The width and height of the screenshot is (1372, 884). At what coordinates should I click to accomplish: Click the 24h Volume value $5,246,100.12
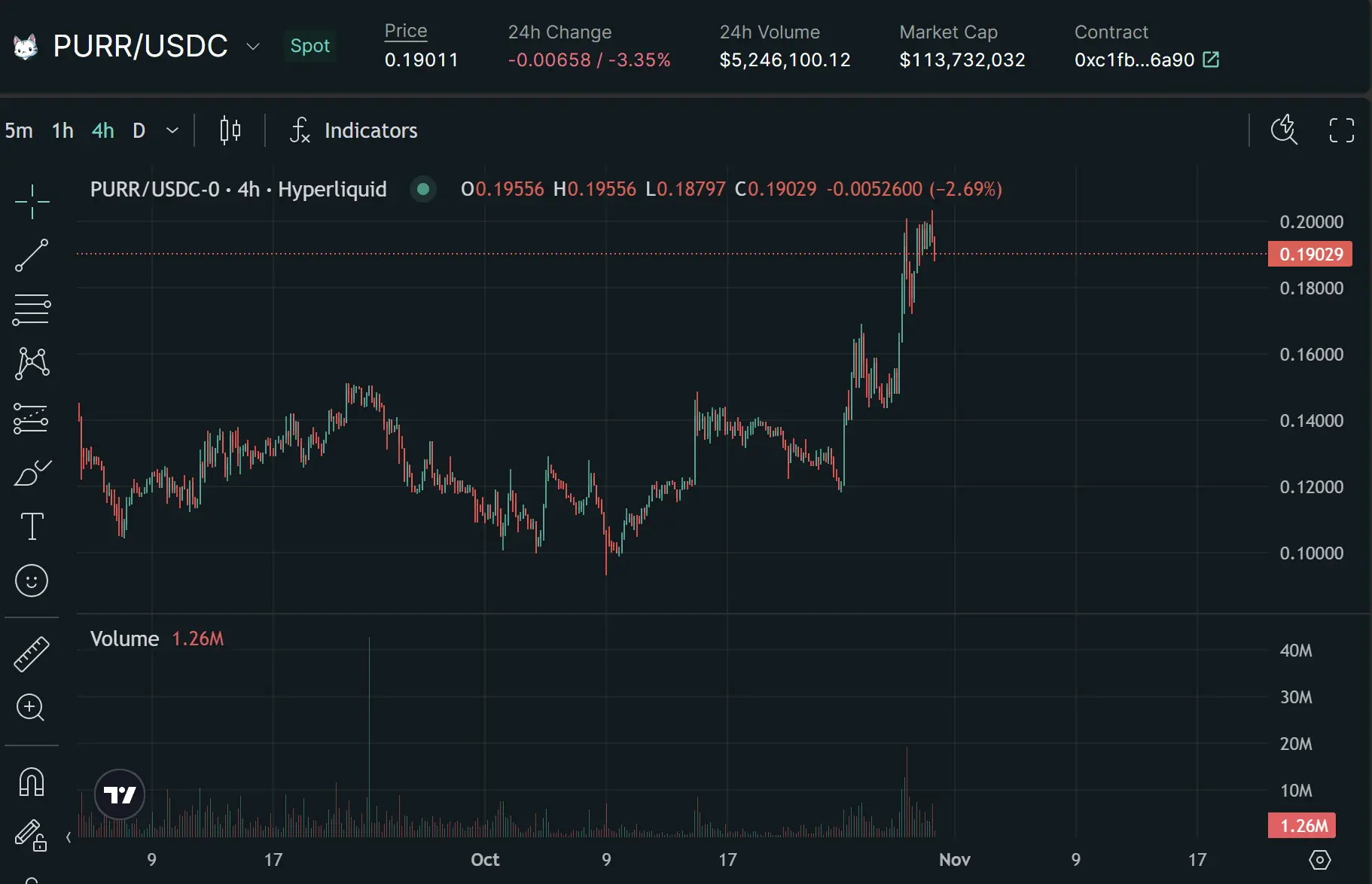[x=785, y=59]
